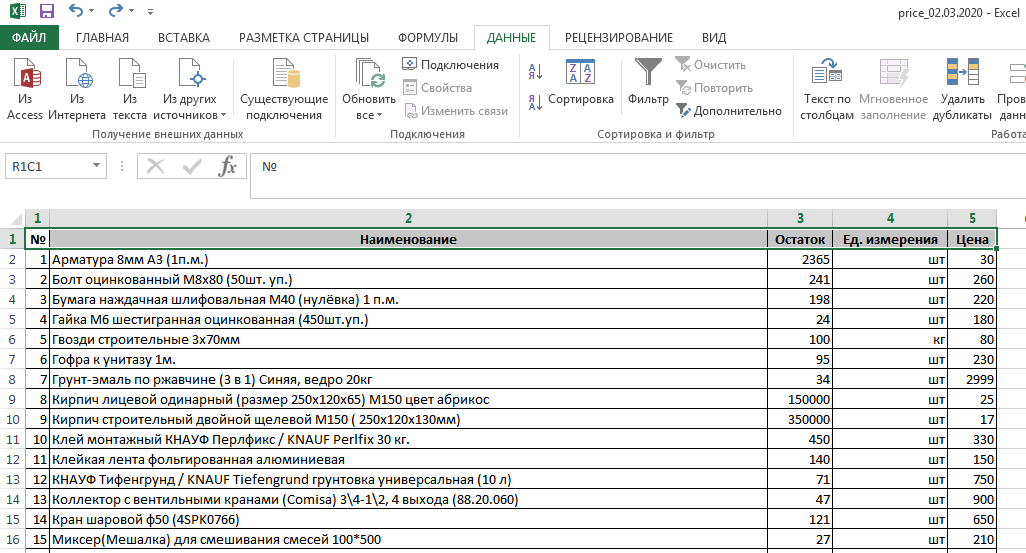Save the workbook via the floppy icon
This screenshot has width=1026, height=553.
tap(46, 12)
